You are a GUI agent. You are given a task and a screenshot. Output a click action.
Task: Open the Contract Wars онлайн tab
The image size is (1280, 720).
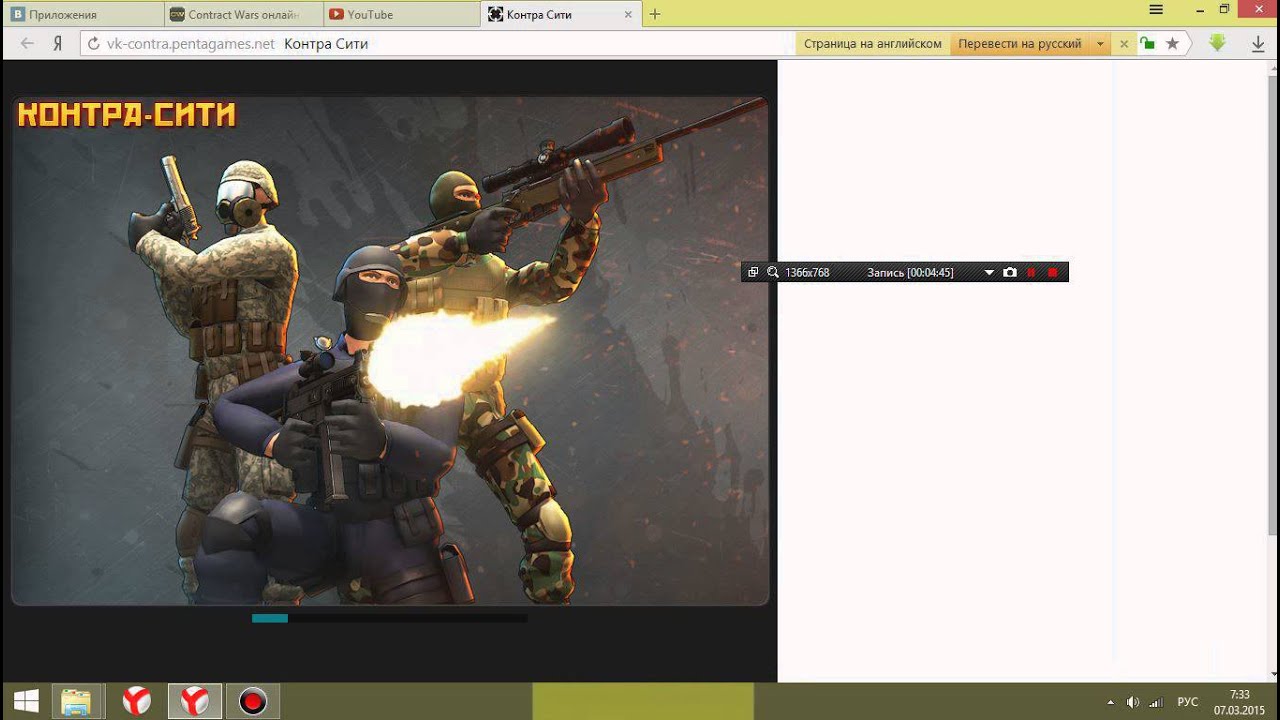coord(243,14)
